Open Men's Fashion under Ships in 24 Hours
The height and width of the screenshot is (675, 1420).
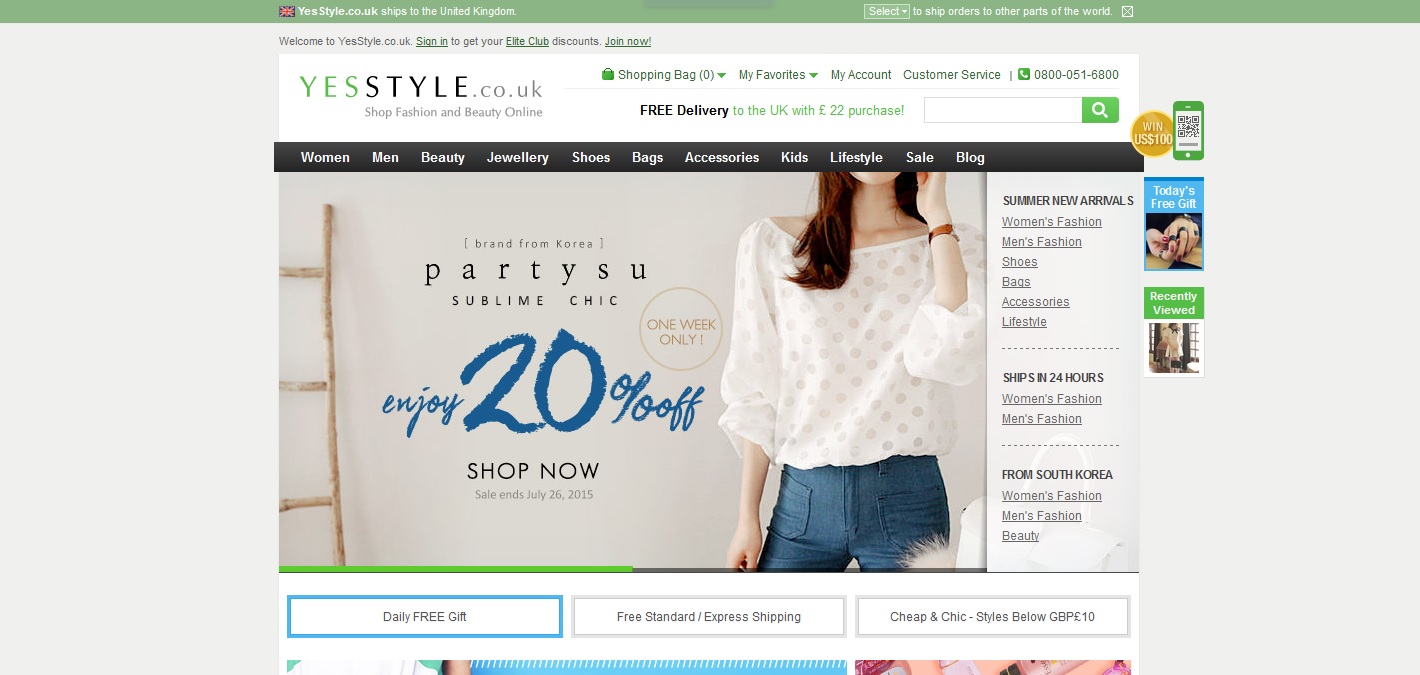(1042, 419)
